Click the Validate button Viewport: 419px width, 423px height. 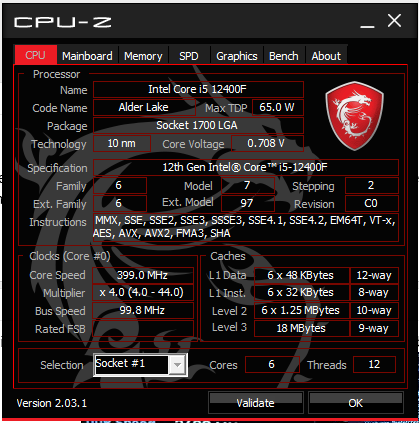coord(256,402)
